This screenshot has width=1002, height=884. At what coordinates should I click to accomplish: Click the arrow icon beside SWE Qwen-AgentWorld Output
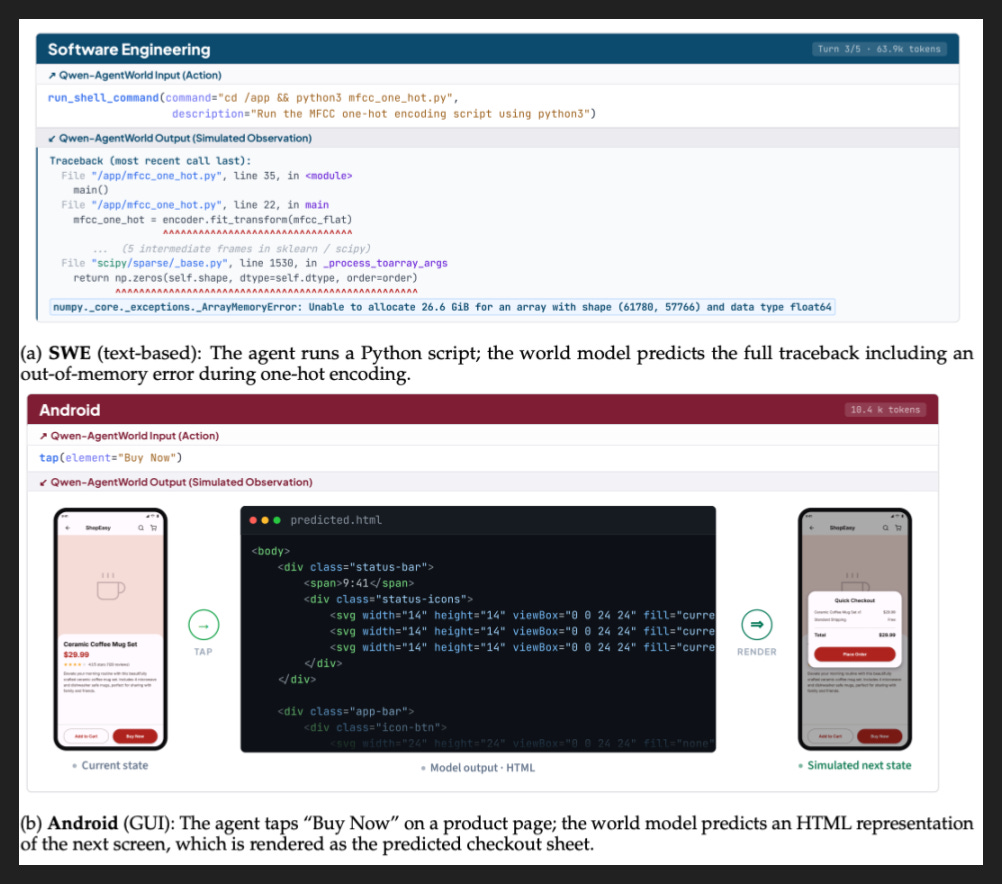(x=52, y=139)
